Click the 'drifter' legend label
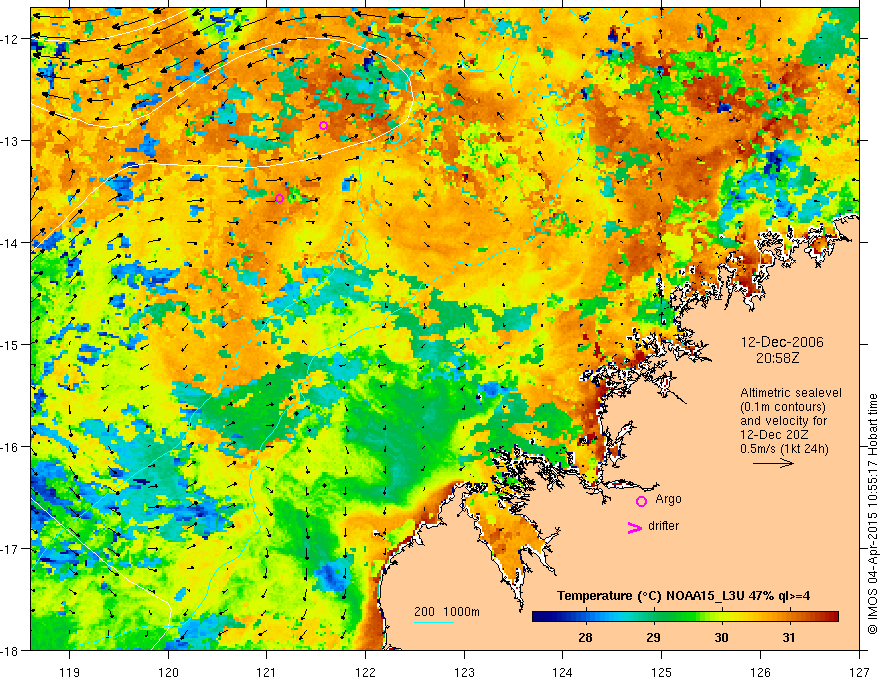Screen dimensions: 880x680 663,526
